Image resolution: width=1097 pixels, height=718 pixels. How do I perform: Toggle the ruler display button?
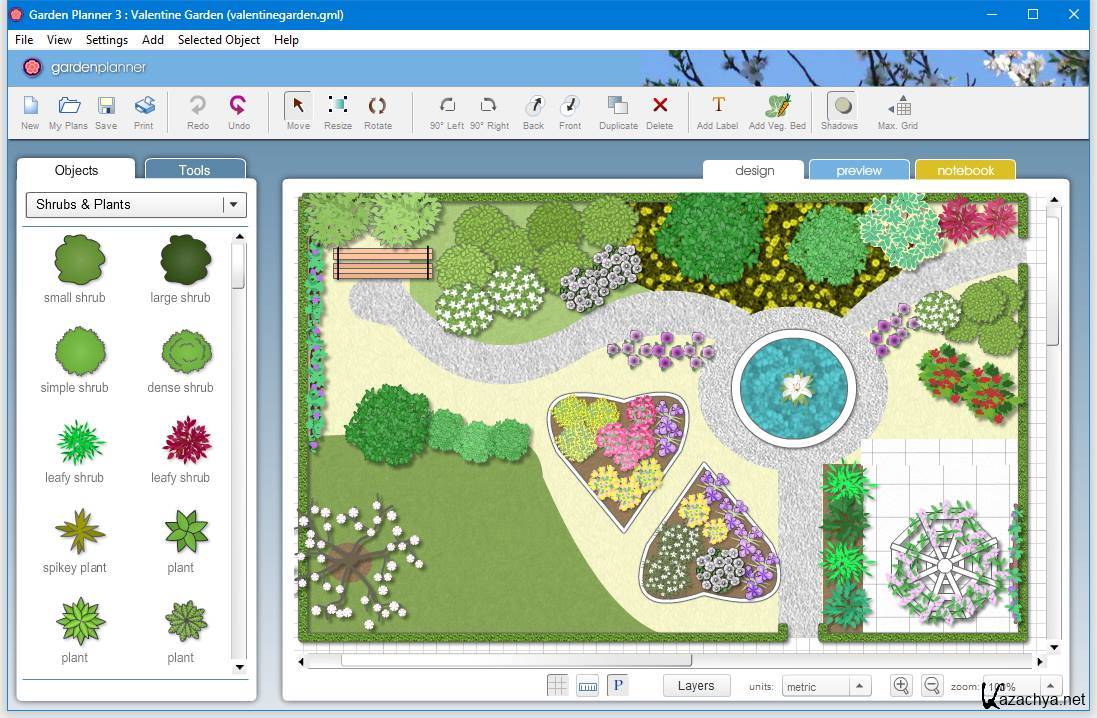pyautogui.click(x=588, y=685)
